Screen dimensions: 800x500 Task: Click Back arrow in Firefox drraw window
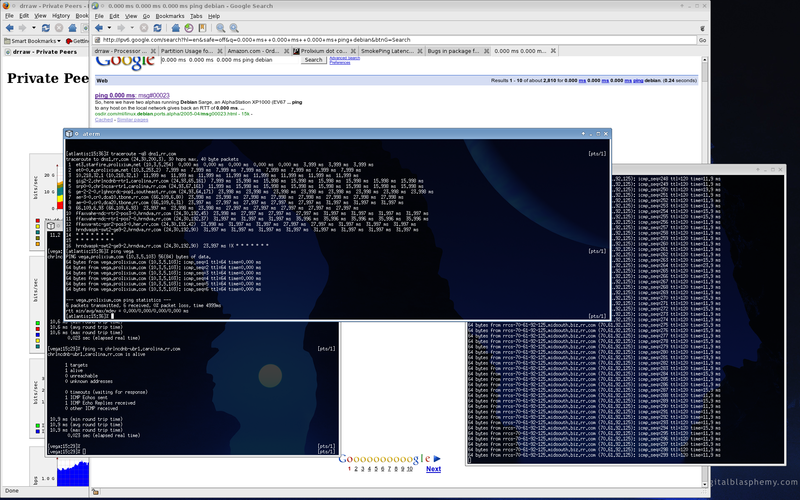9,28
